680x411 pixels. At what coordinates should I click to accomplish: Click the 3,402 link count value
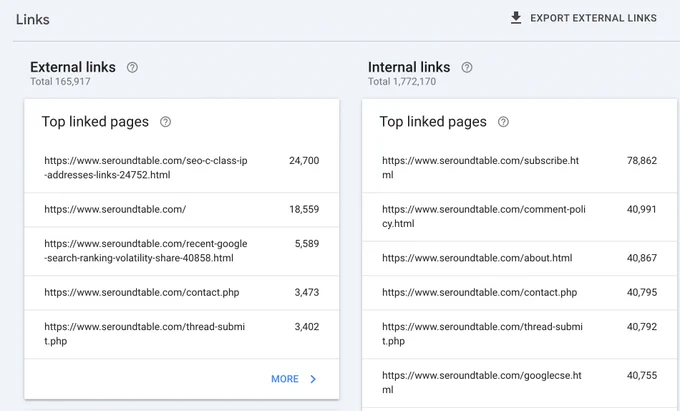pos(307,326)
